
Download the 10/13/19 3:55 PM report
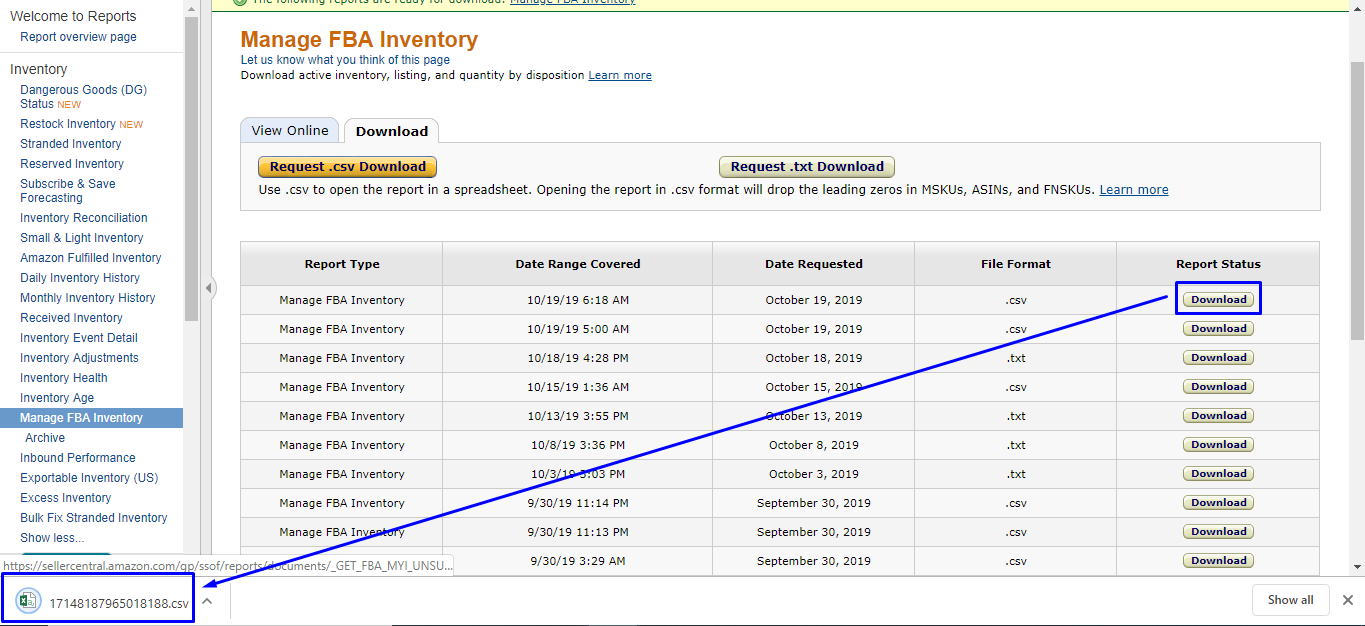pos(1218,415)
